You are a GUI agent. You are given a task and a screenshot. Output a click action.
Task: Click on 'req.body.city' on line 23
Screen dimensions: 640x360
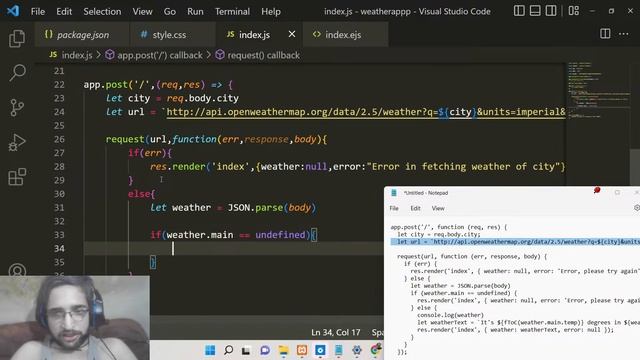(x=202, y=98)
